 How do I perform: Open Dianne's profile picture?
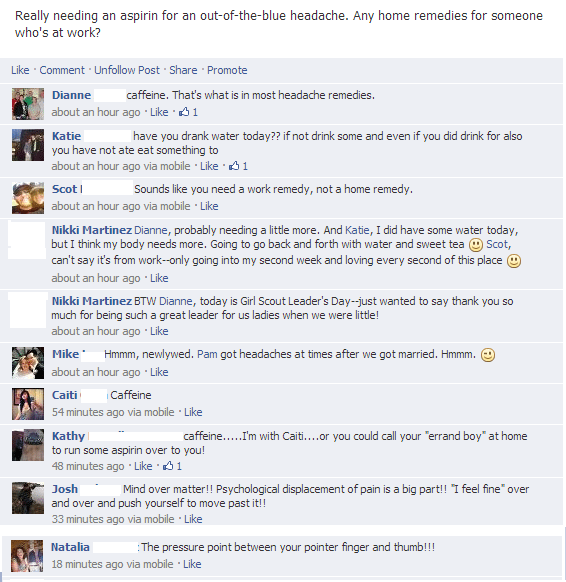pyautogui.click(x=28, y=104)
